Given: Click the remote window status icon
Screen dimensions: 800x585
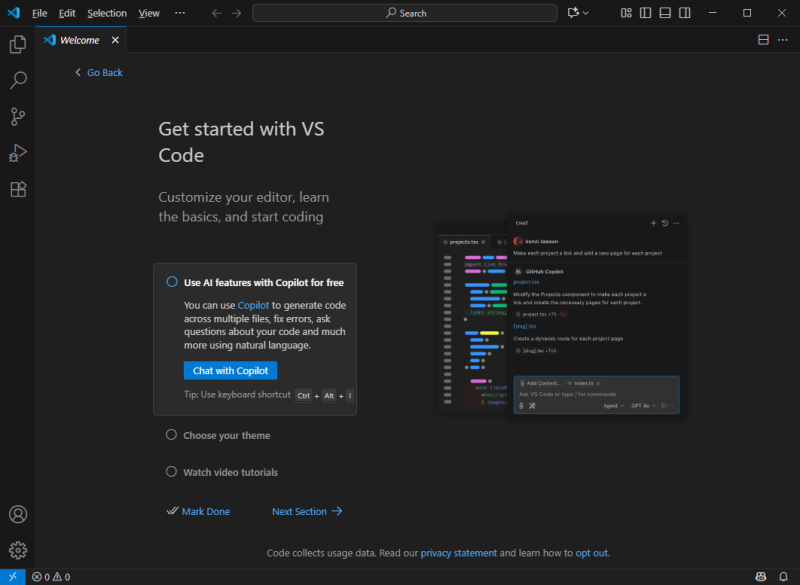Looking at the screenshot, I should click(x=13, y=577).
